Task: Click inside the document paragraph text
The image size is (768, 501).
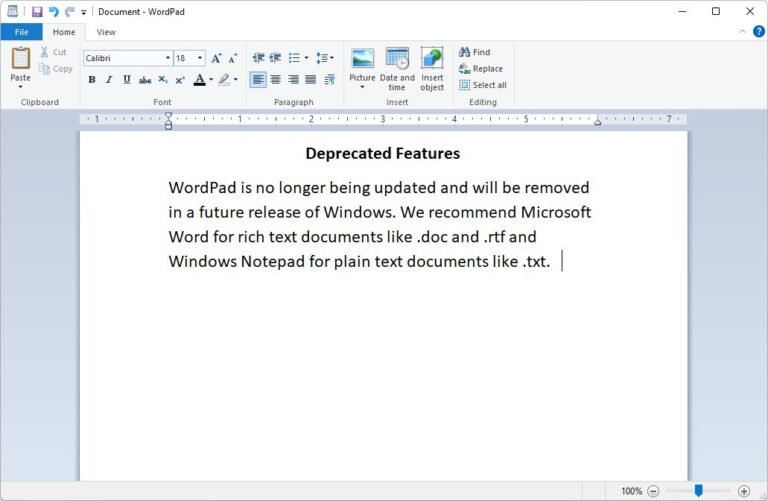Action: [x=380, y=224]
